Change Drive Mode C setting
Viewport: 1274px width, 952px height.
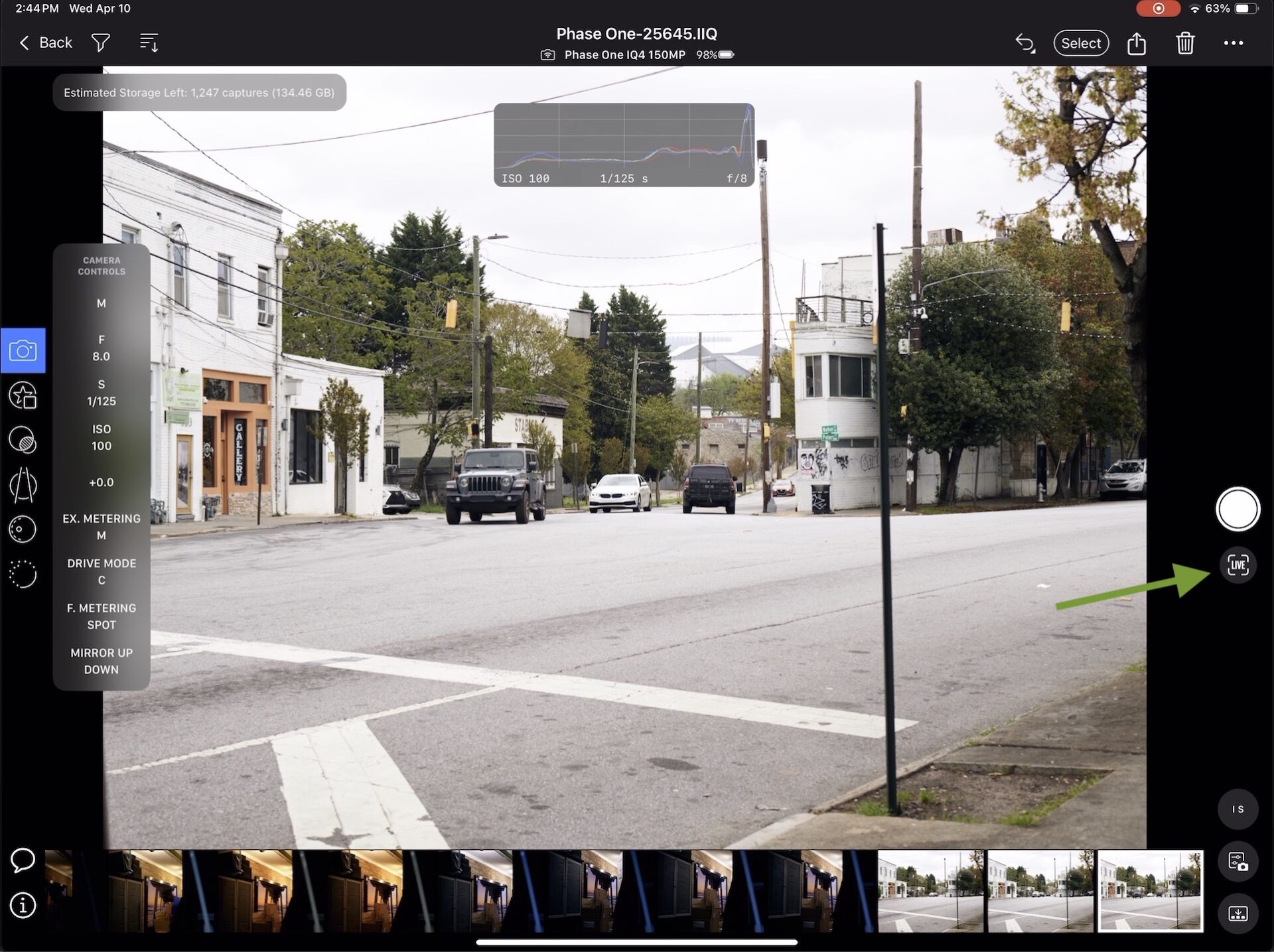[101, 571]
